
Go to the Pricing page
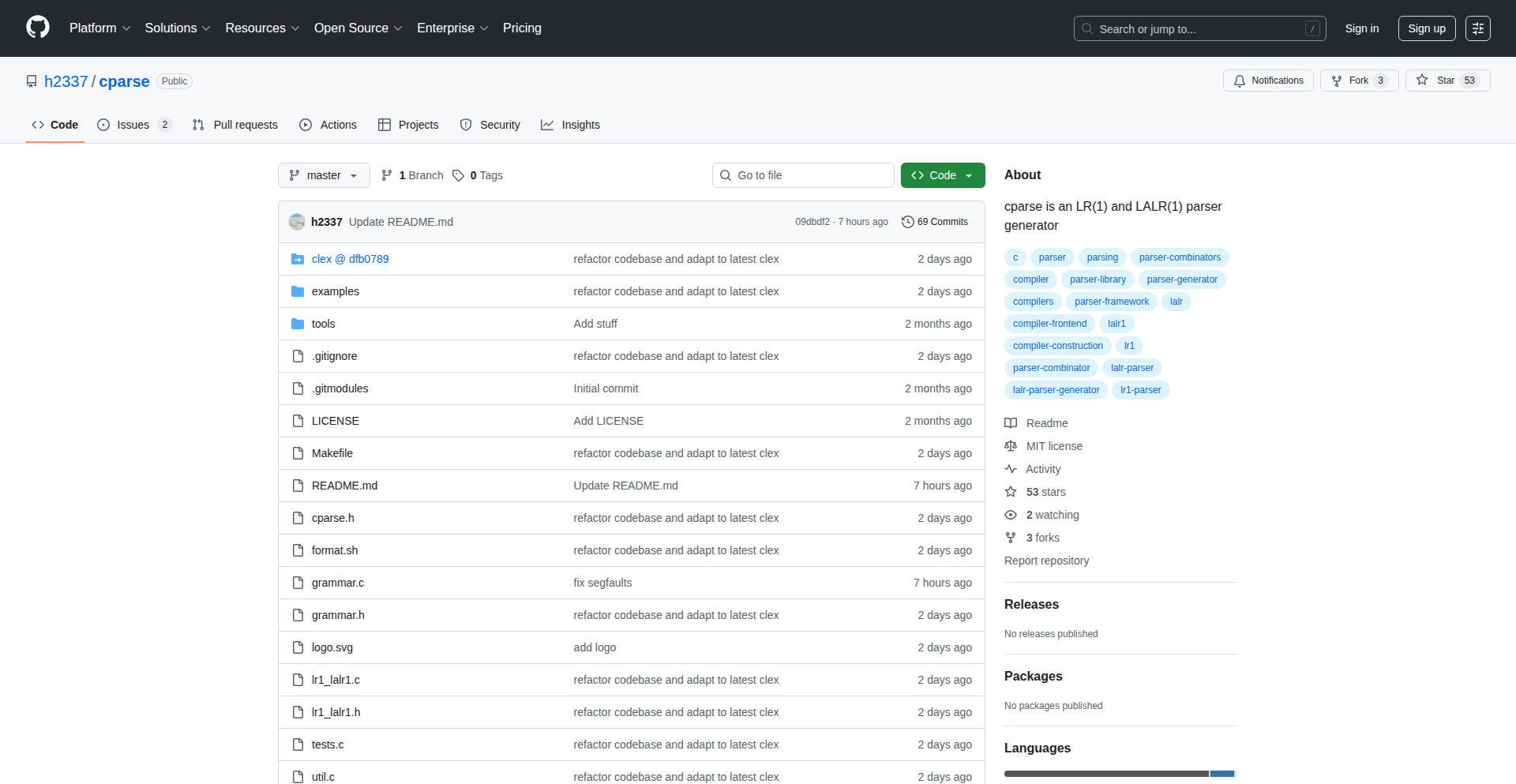522,28
